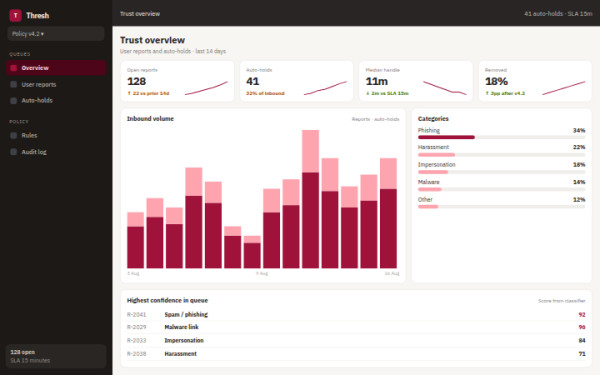Click 'Score from classifier' label
This screenshot has height=375, width=600.
(562, 301)
